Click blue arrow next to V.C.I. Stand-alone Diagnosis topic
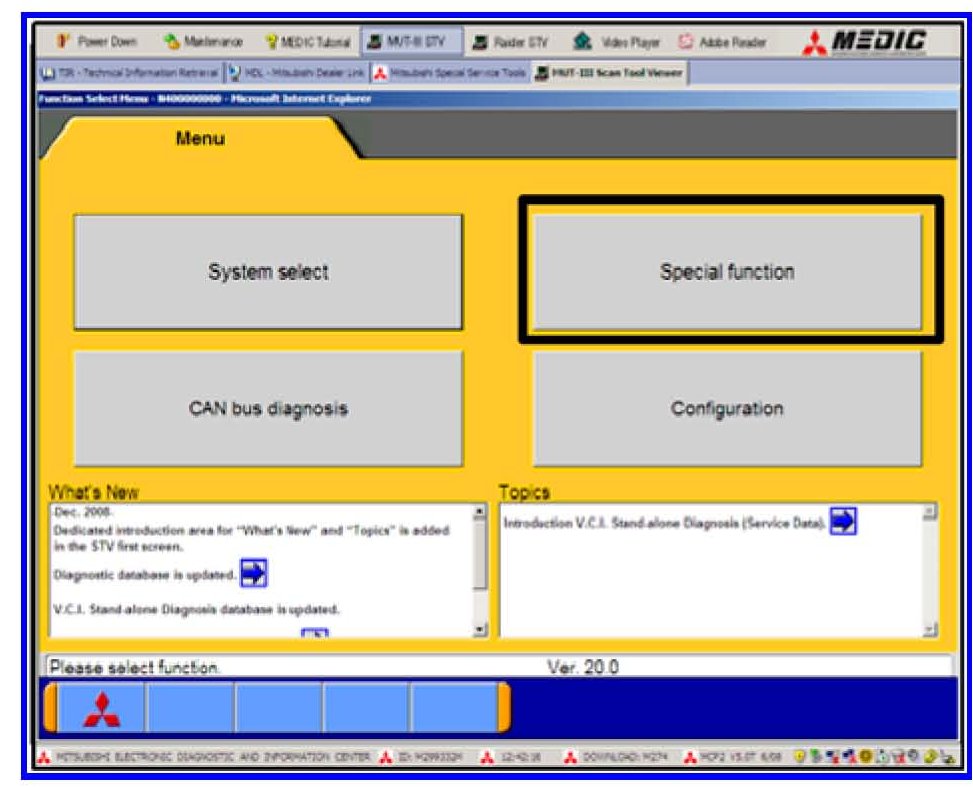 point(843,523)
